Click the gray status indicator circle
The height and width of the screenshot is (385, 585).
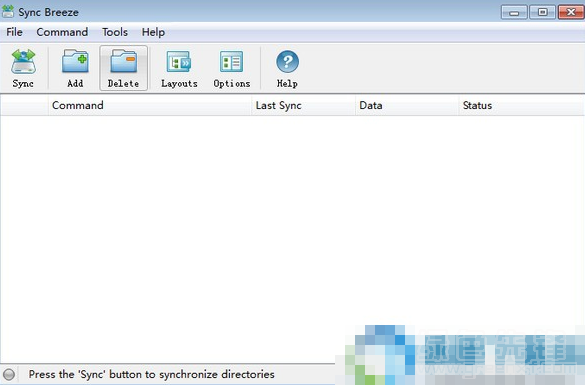point(9,374)
